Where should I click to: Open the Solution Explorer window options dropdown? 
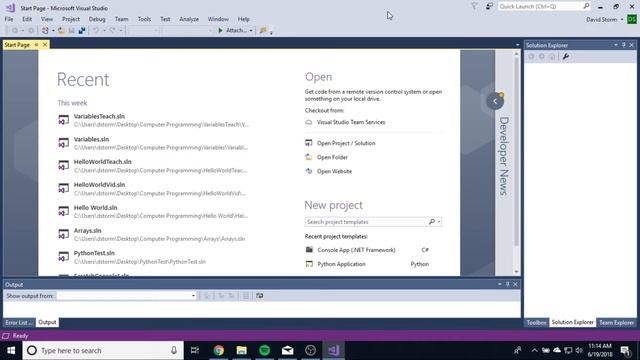click(x=616, y=45)
